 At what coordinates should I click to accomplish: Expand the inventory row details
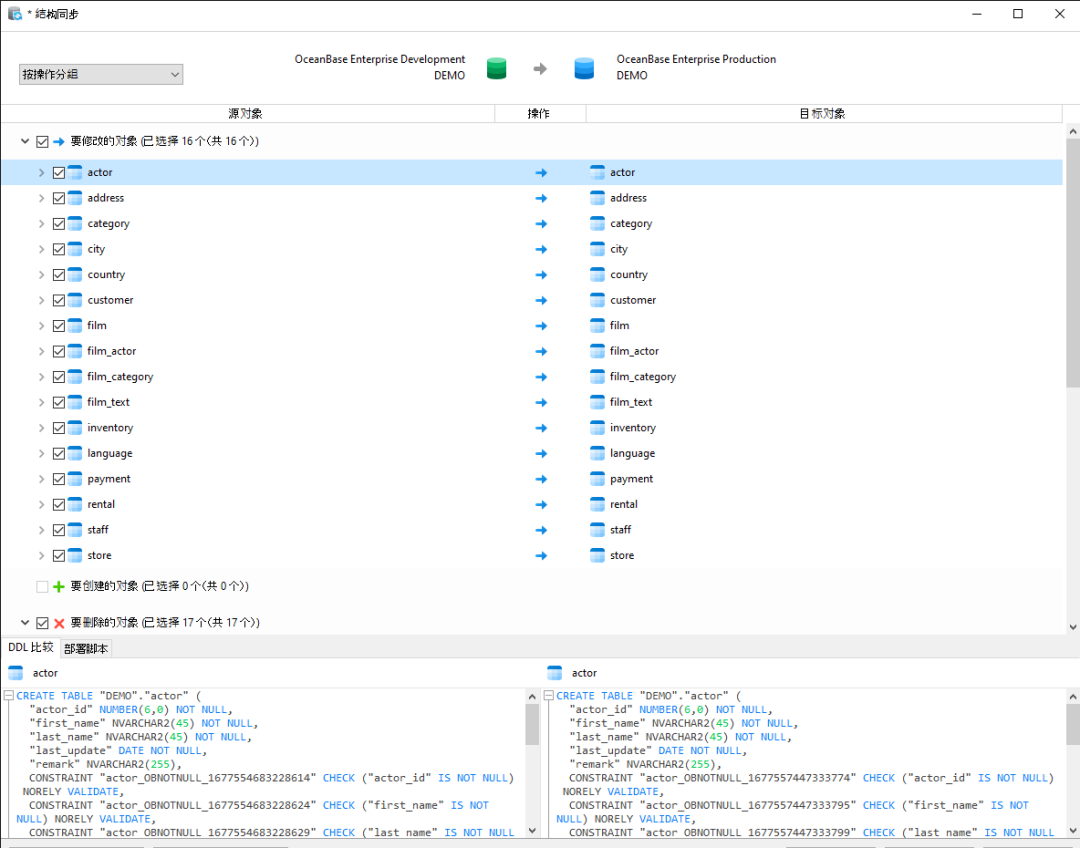(41, 428)
